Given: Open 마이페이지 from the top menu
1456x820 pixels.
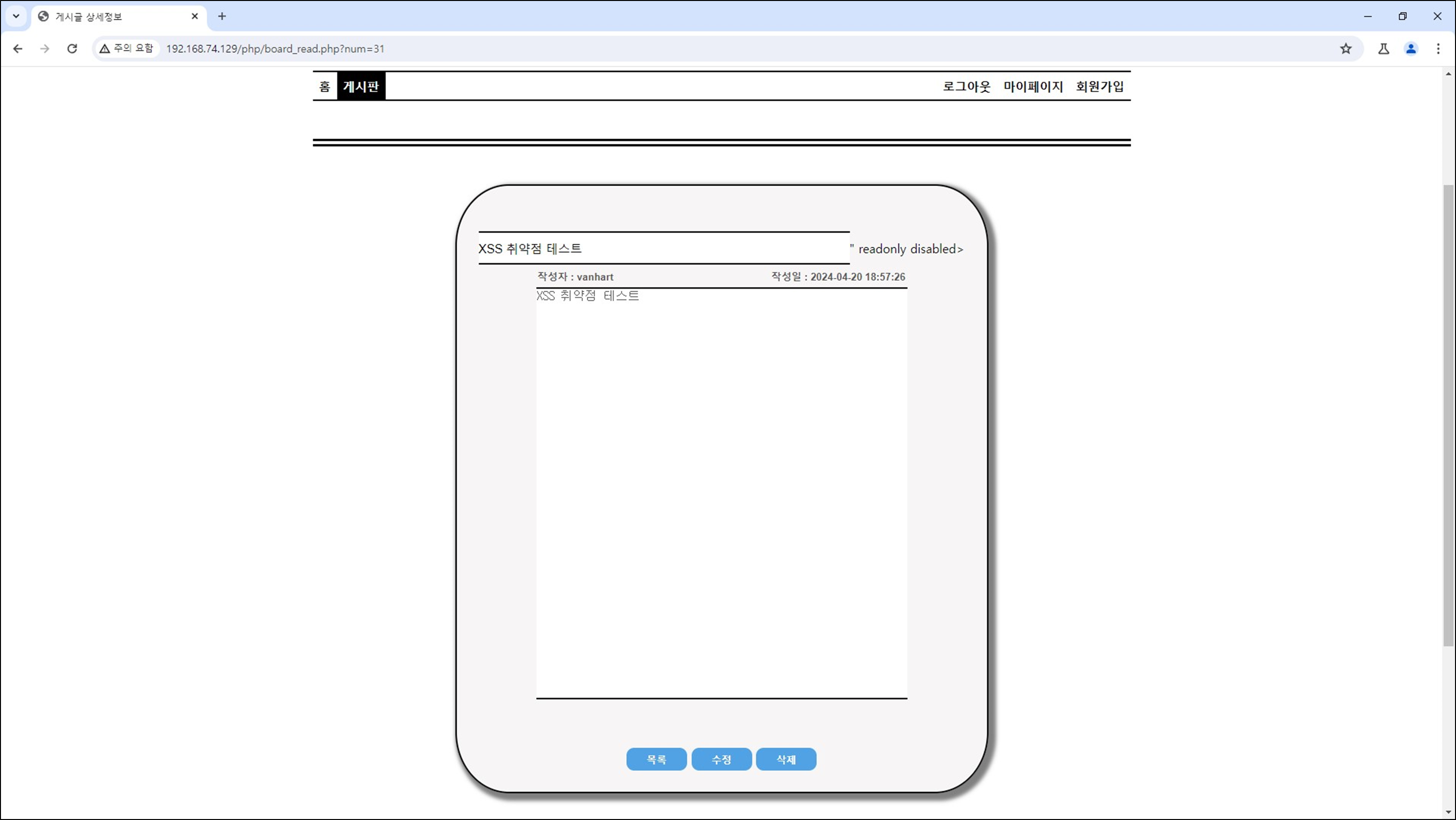Looking at the screenshot, I should 1033,86.
